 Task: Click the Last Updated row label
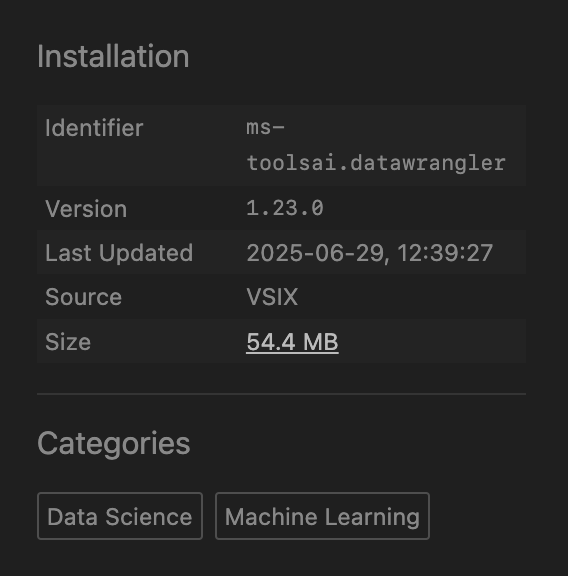[x=119, y=253]
